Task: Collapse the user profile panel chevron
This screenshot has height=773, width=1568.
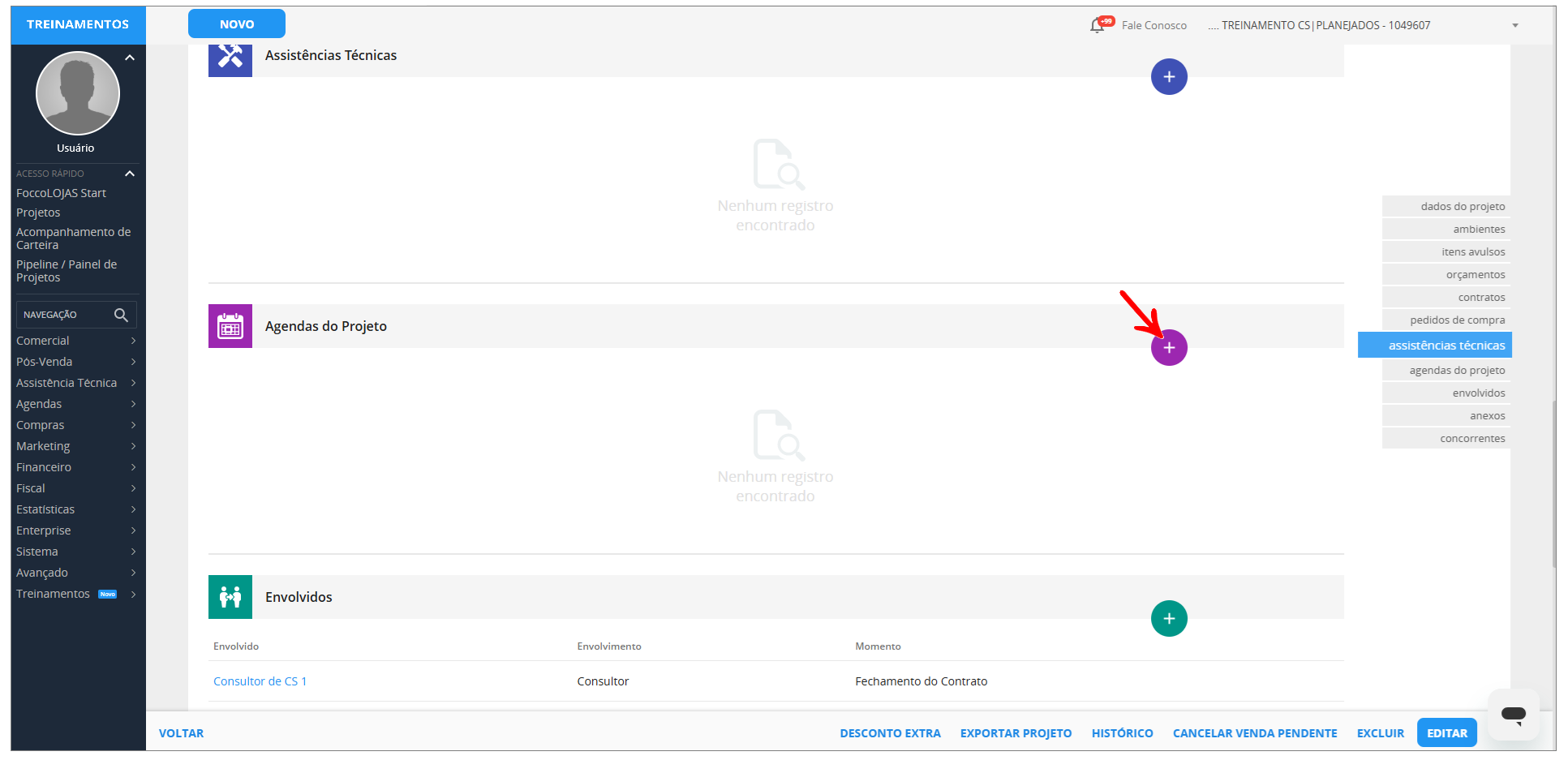Action: (x=130, y=58)
